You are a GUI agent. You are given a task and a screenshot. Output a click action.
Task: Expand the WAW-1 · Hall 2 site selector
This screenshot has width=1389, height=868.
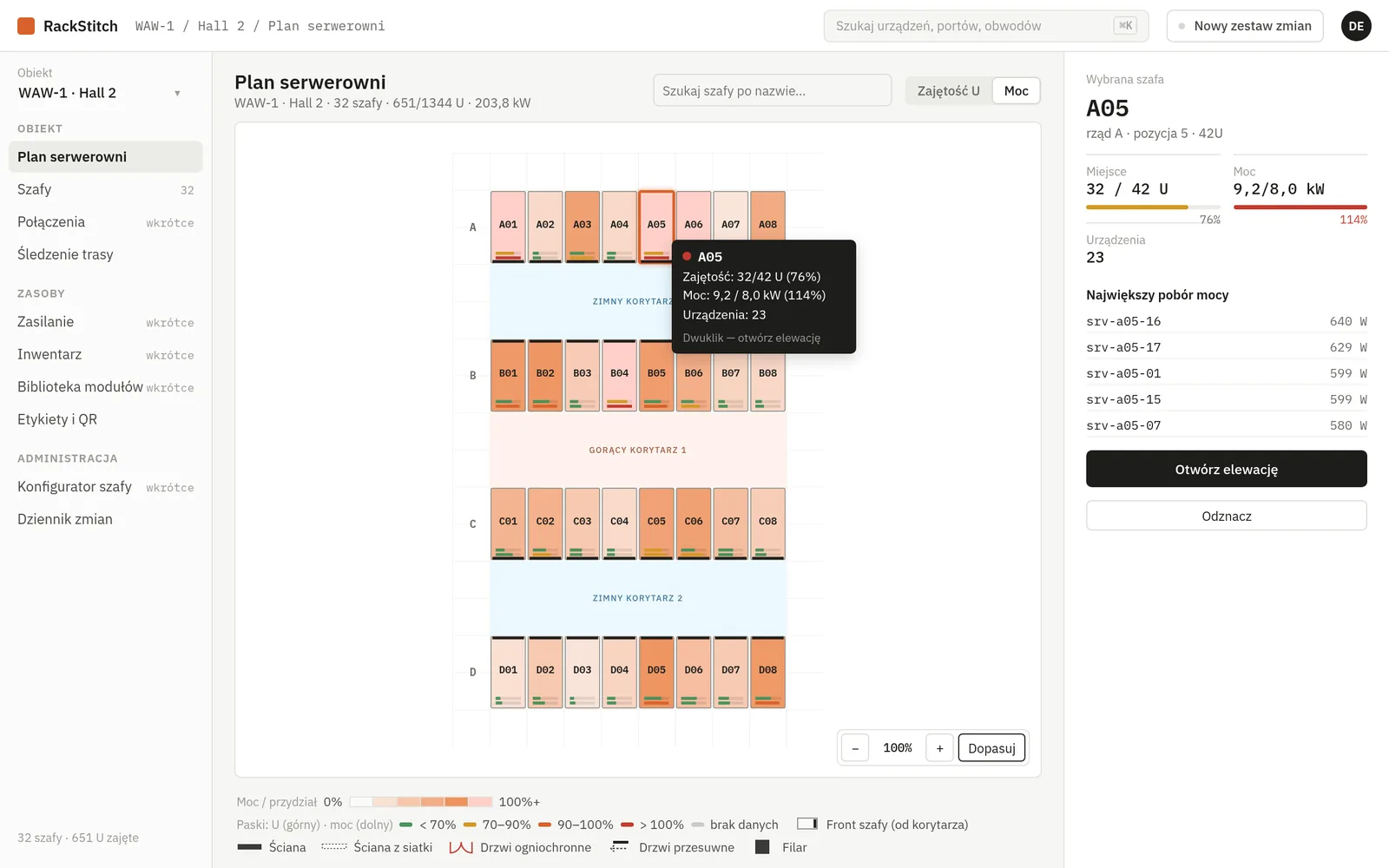click(x=100, y=93)
